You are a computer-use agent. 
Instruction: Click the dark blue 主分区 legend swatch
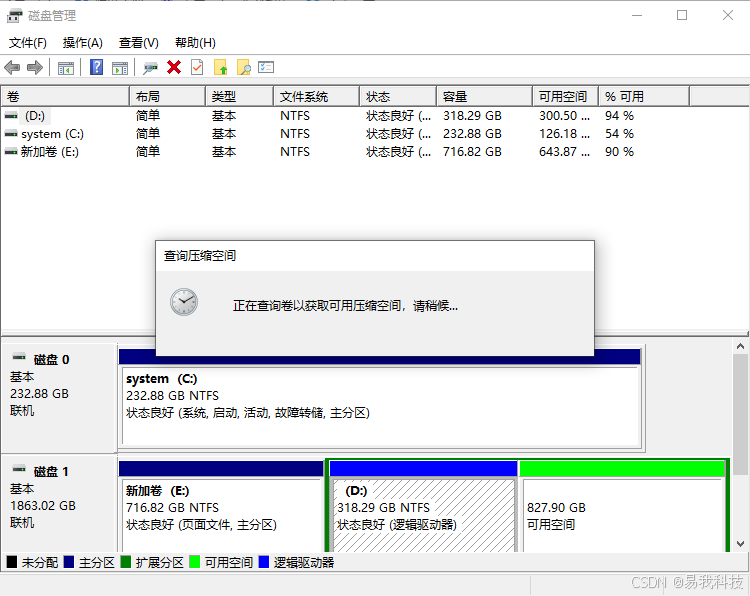pos(68,562)
